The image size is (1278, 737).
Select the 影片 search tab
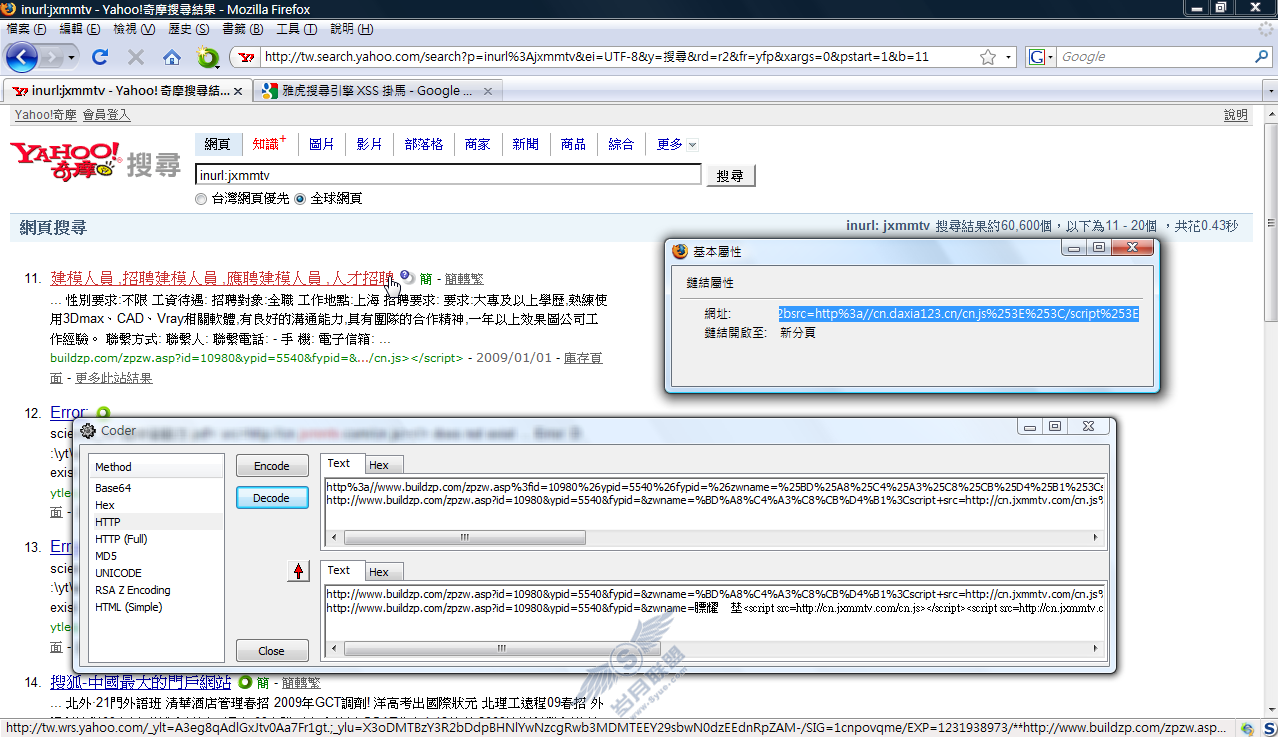(369, 144)
